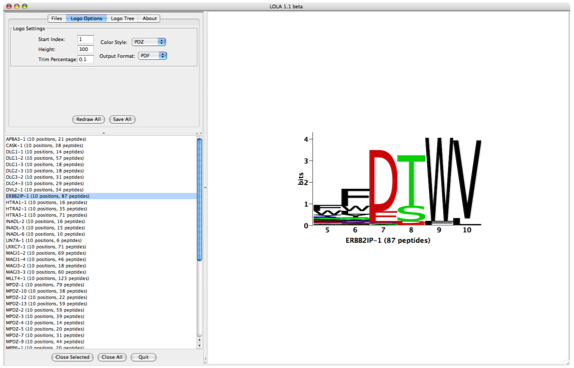
Task: Click the Redraw All button
Action: click(89, 119)
